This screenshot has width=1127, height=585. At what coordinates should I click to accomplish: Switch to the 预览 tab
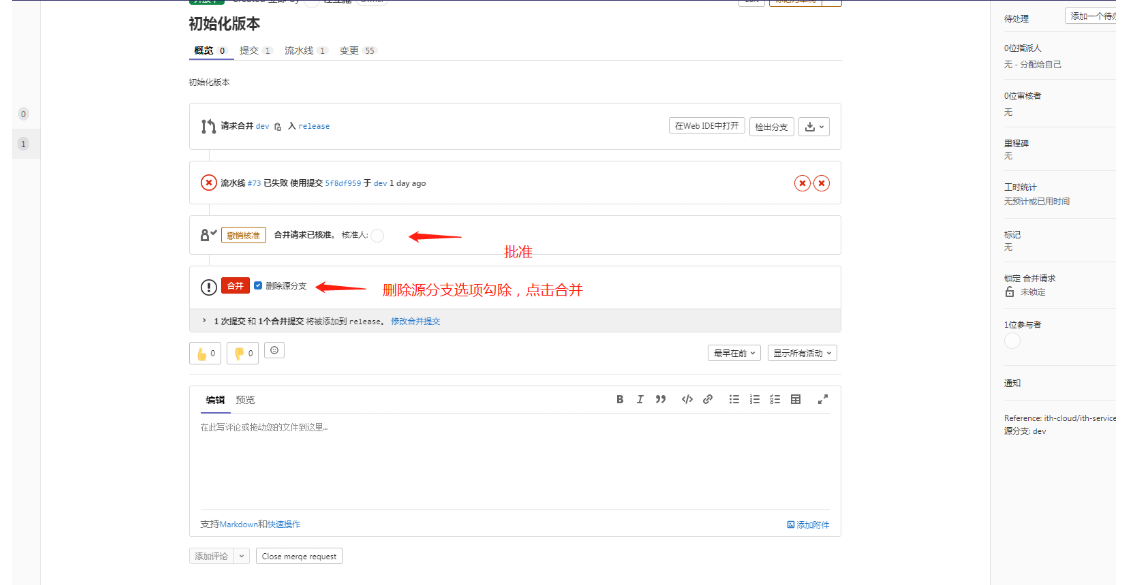(245, 400)
